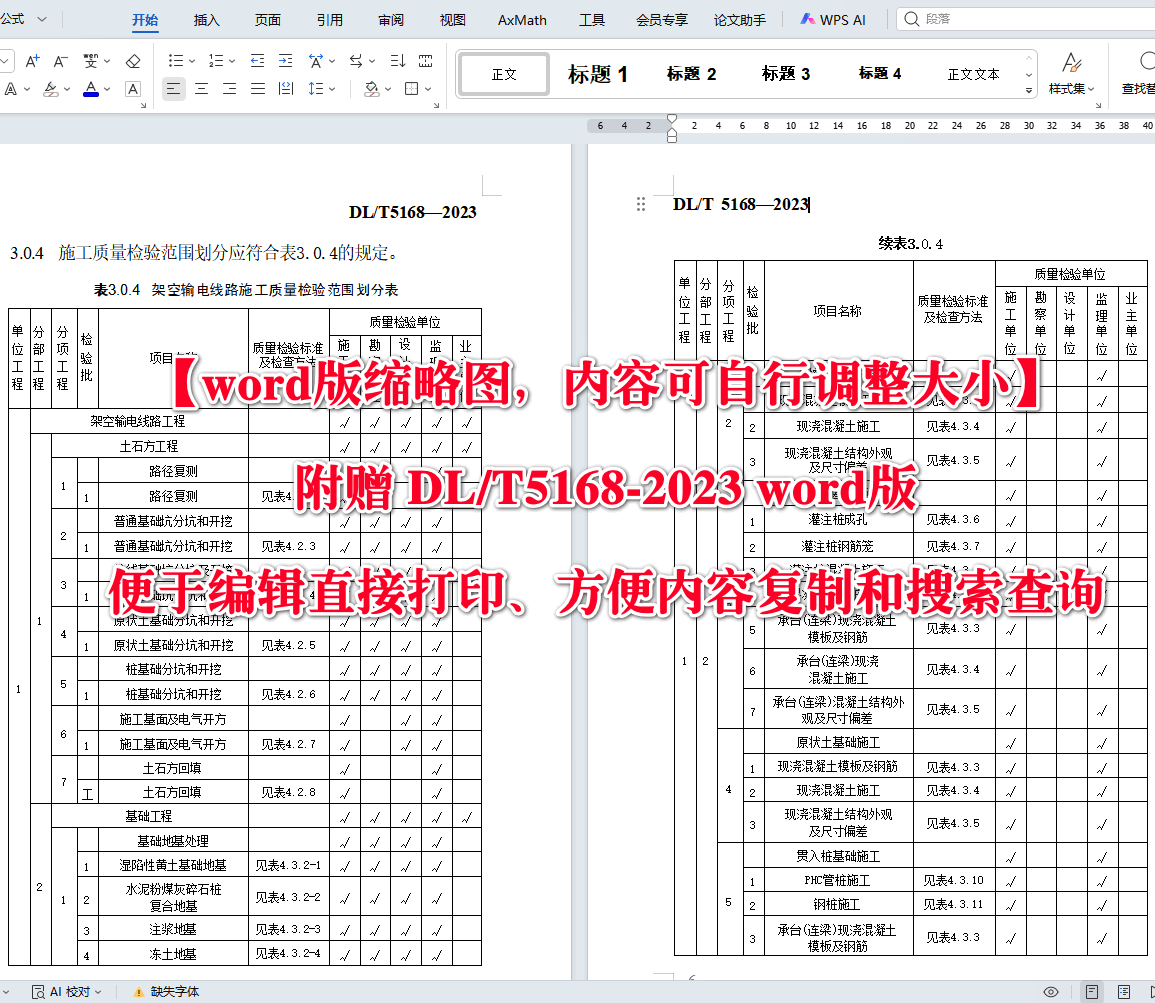This screenshot has height=1003, width=1155.
Task: Insert a numbered list
Action: tap(216, 61)
